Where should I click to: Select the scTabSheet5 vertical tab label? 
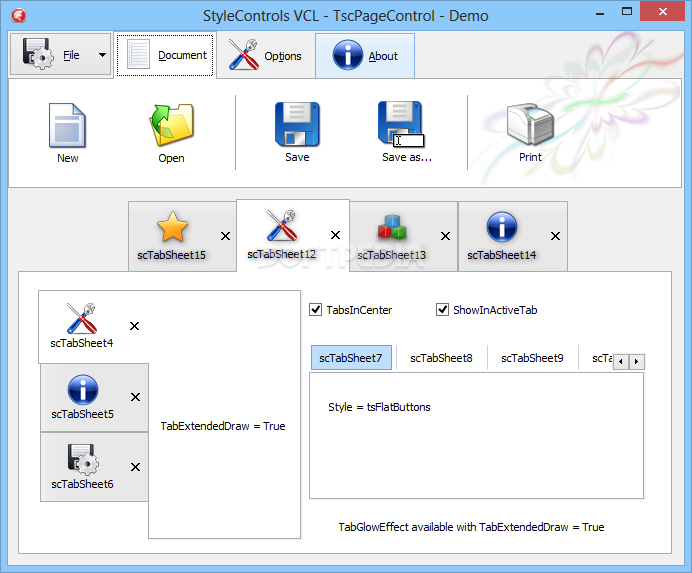pos(83,414)
